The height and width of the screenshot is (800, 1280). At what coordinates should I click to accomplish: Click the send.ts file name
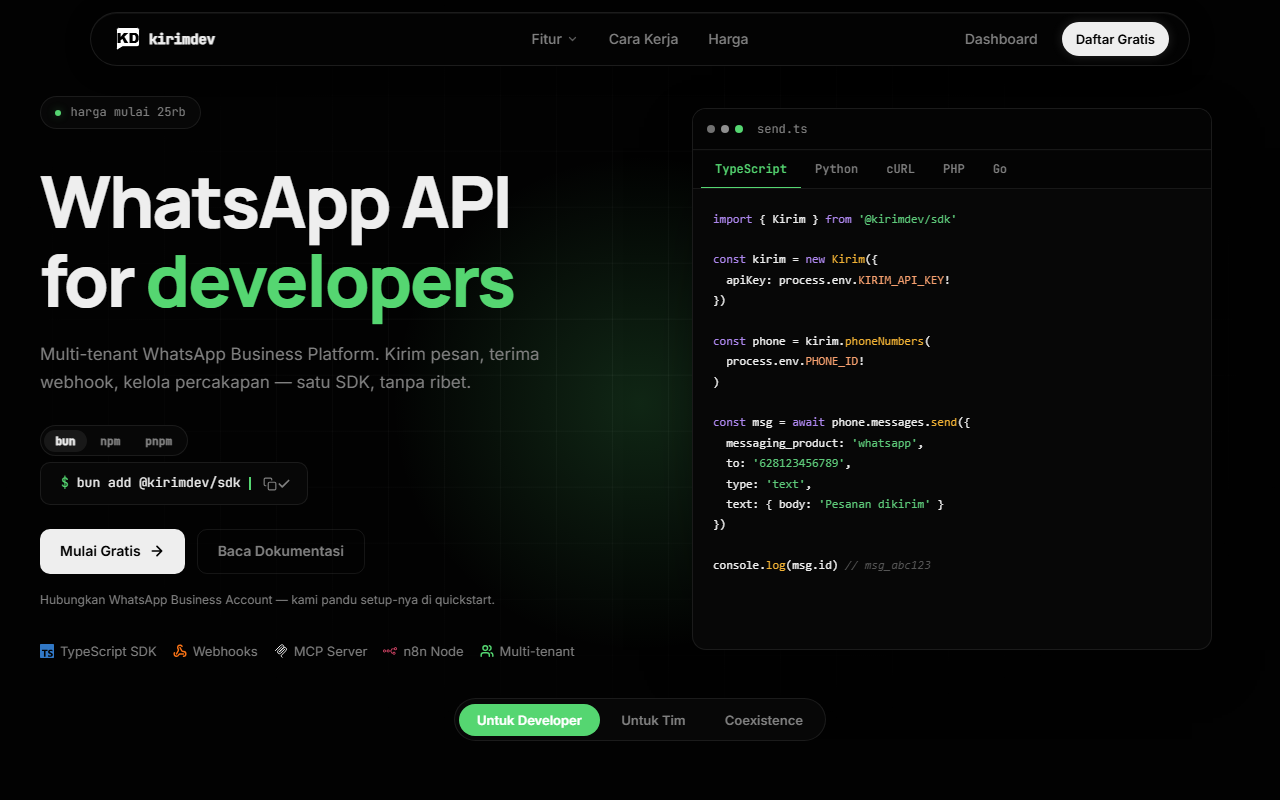(782, 129)
